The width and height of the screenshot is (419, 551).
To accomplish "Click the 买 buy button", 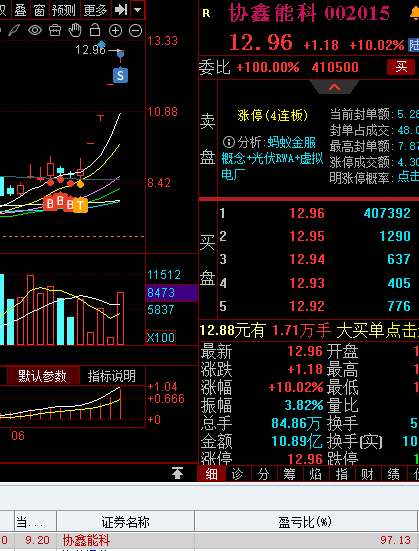I will [x=401, y=66].
